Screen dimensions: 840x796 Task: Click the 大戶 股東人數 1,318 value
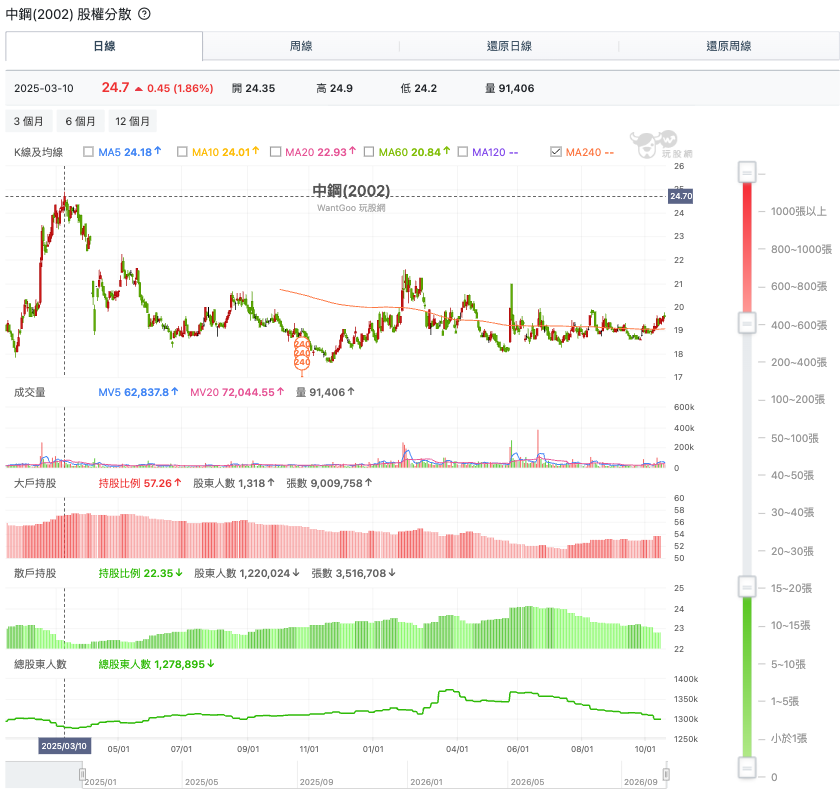click(x=234, y=483)
